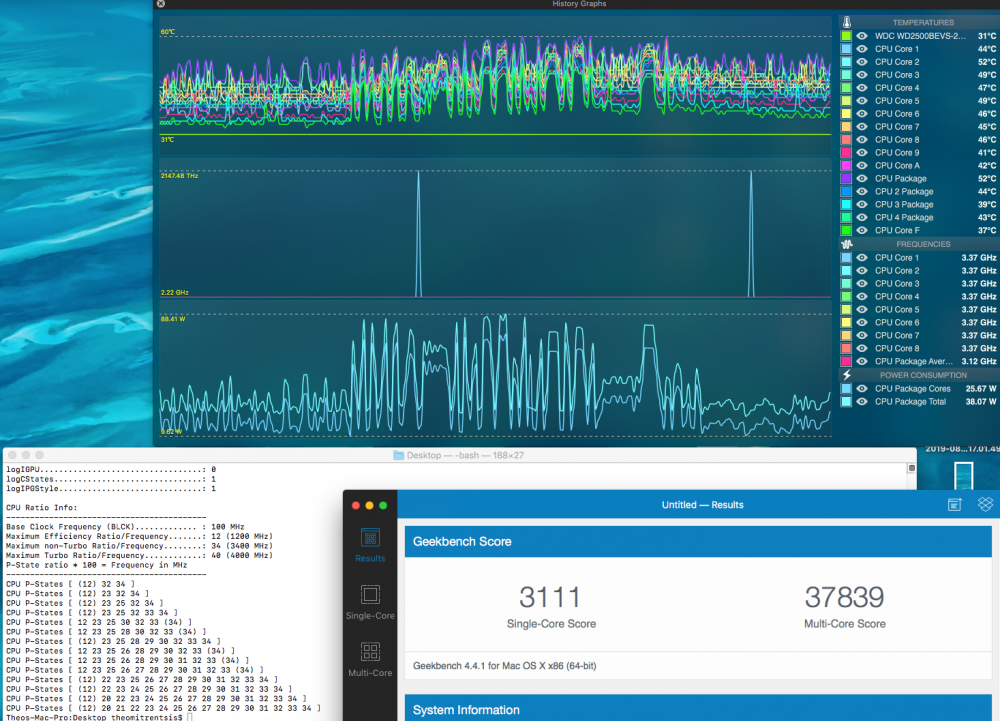The image size is (1000, 721).
Task: Click the Frequencies waveform icon
Action: pos(847,244)
